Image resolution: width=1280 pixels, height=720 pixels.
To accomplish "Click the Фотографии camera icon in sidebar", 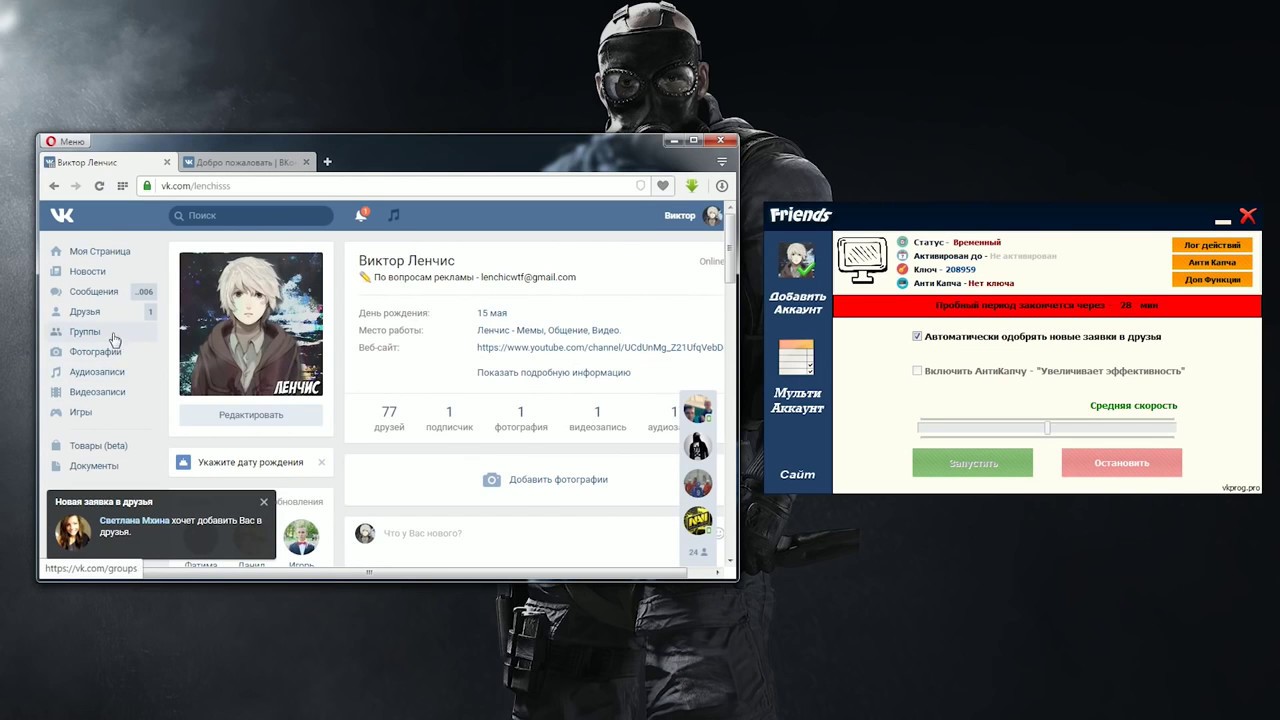I will pos(56,352).
